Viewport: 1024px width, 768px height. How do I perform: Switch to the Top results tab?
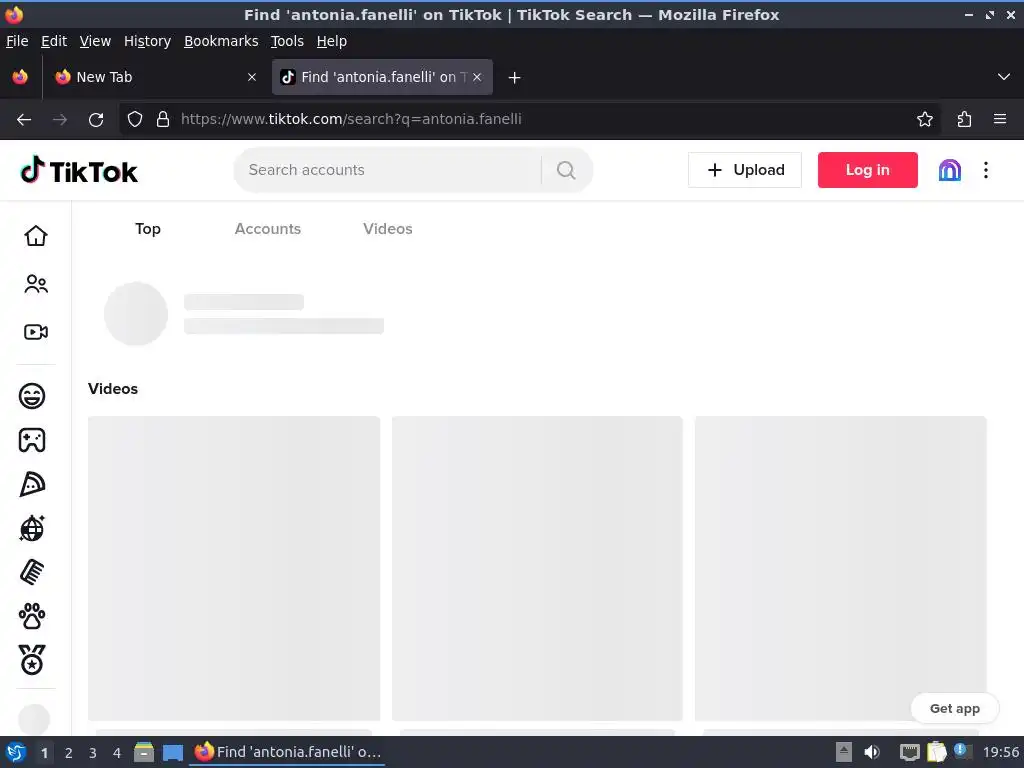148,229
